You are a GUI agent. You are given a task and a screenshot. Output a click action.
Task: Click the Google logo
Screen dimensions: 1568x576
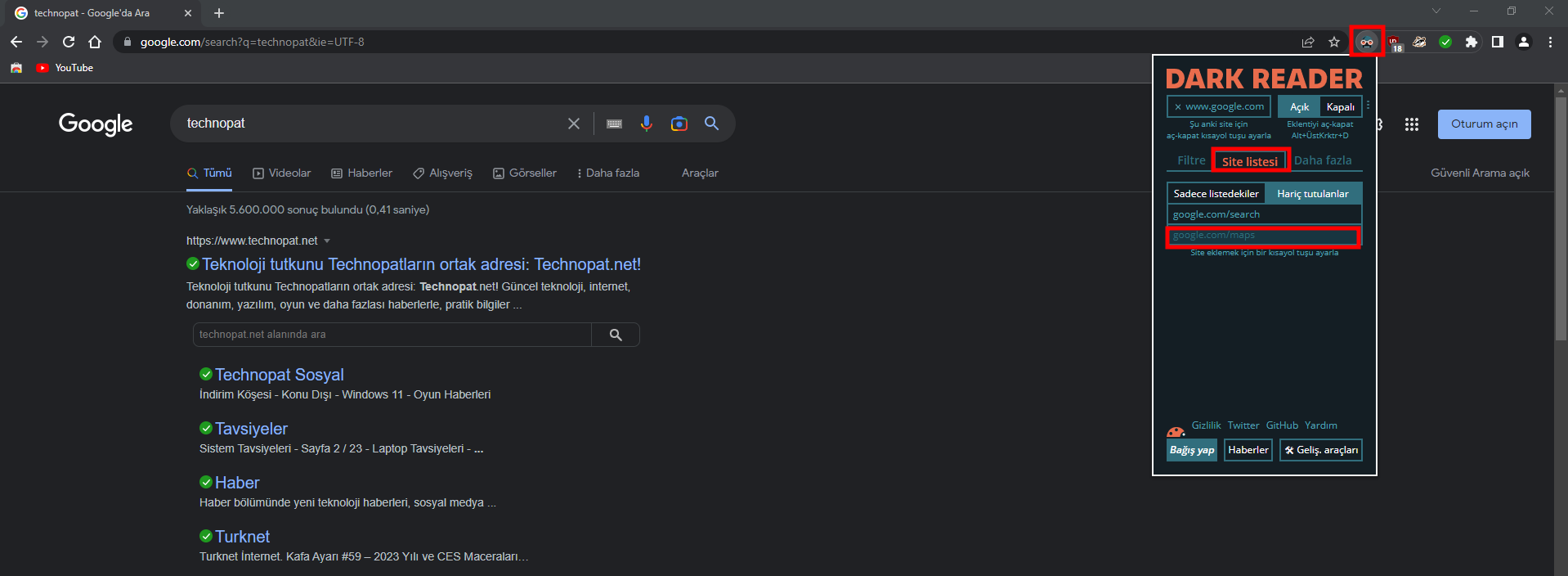point(96,124)
